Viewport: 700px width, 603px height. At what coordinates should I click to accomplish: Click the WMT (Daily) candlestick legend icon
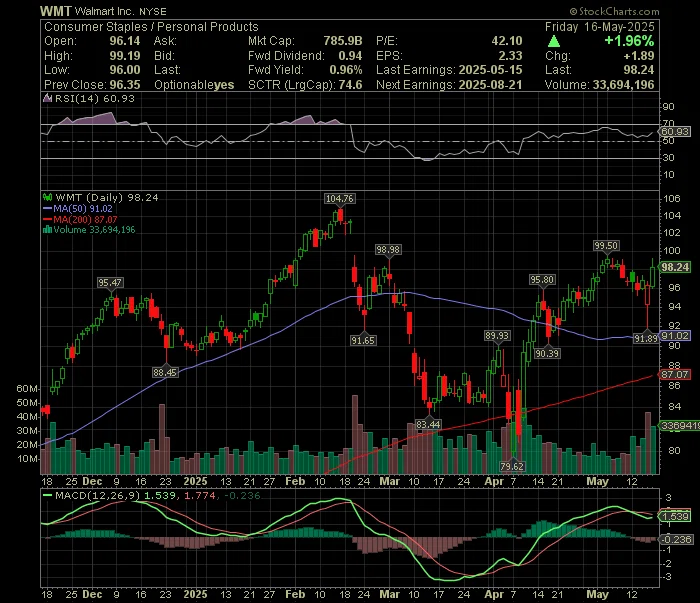(47, 197)
